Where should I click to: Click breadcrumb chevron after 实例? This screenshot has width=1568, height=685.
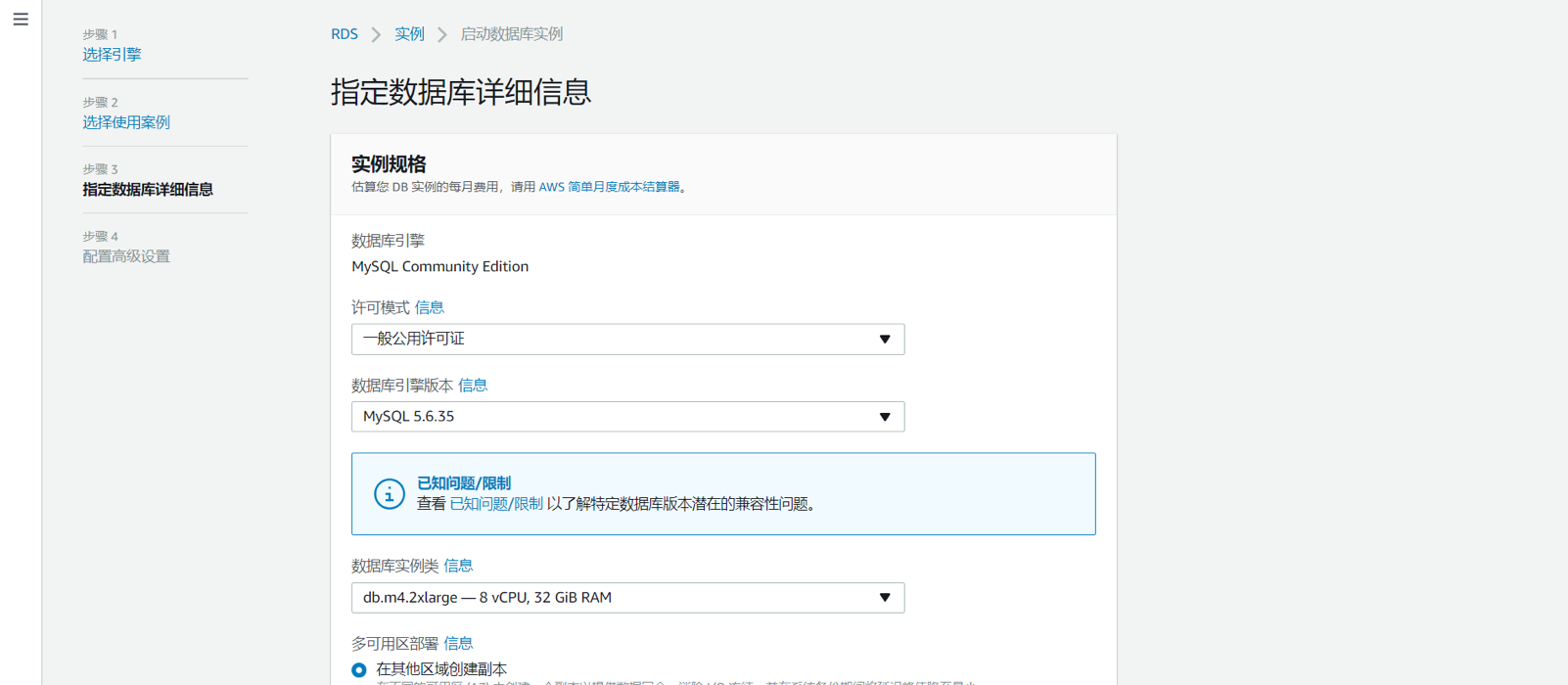click(x=442, y=35)
